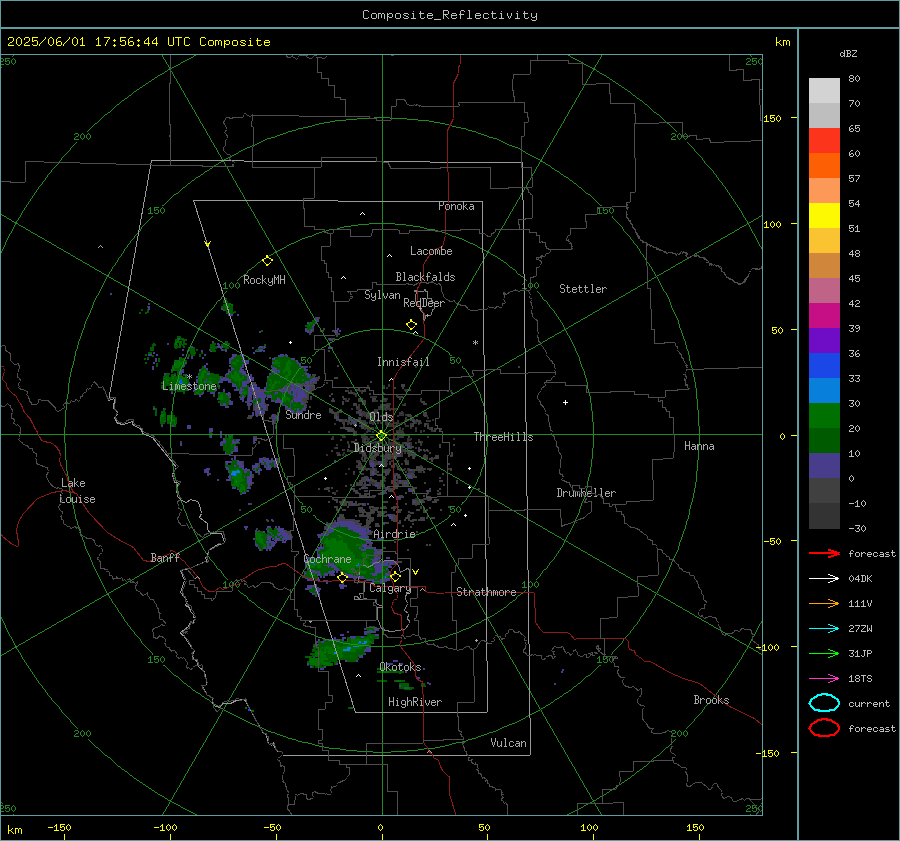Click the dBZ legend heading
The height and width of the screenshot is (841, 900).
(848, 53)
